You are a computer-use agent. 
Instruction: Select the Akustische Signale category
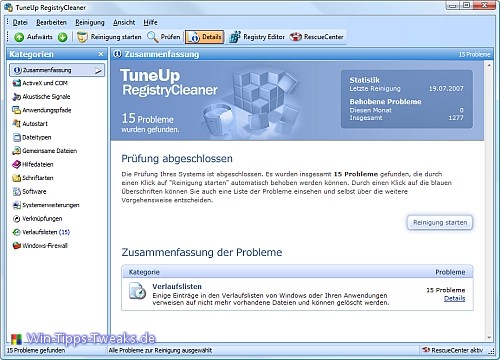41,97
